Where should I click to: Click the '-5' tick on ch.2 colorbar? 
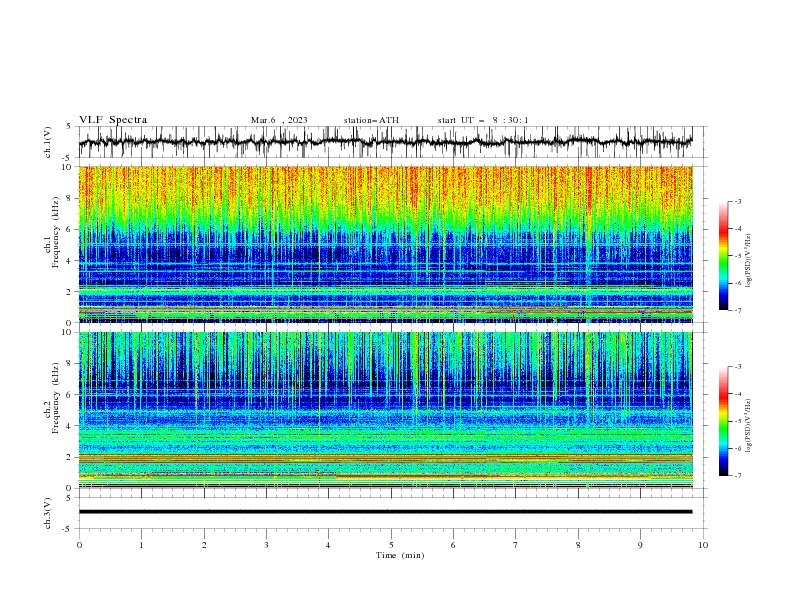click(738, 421)
